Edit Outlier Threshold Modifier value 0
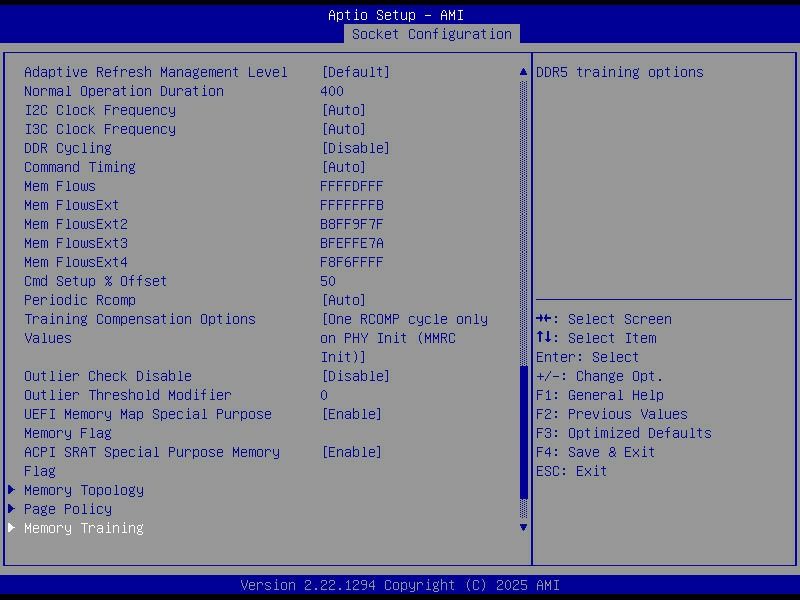Image resolution: width=800 pixels, height=600 pixels. (324, 395)
